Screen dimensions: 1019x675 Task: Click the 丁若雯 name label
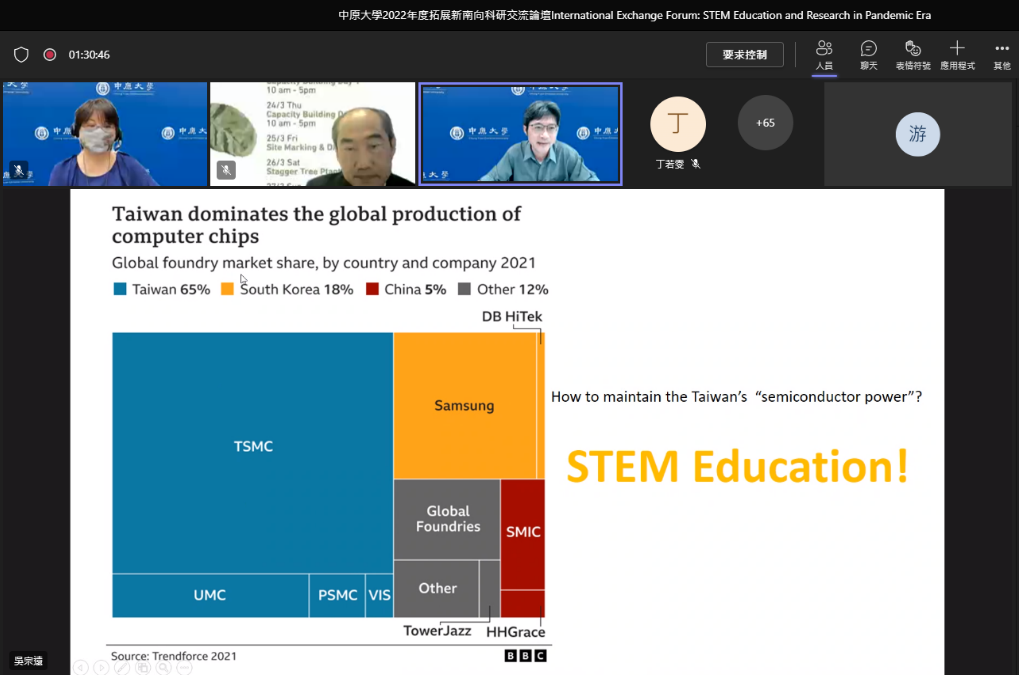click(x=670, y=164)
